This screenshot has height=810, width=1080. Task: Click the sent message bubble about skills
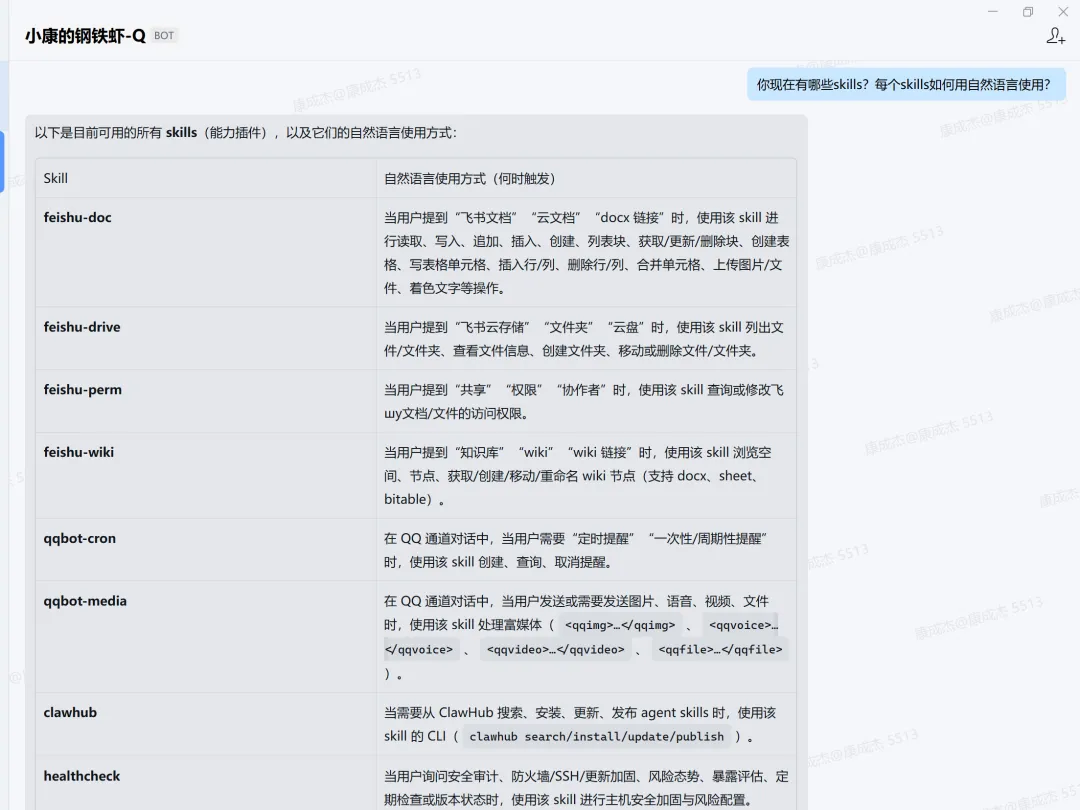point(906,85)
